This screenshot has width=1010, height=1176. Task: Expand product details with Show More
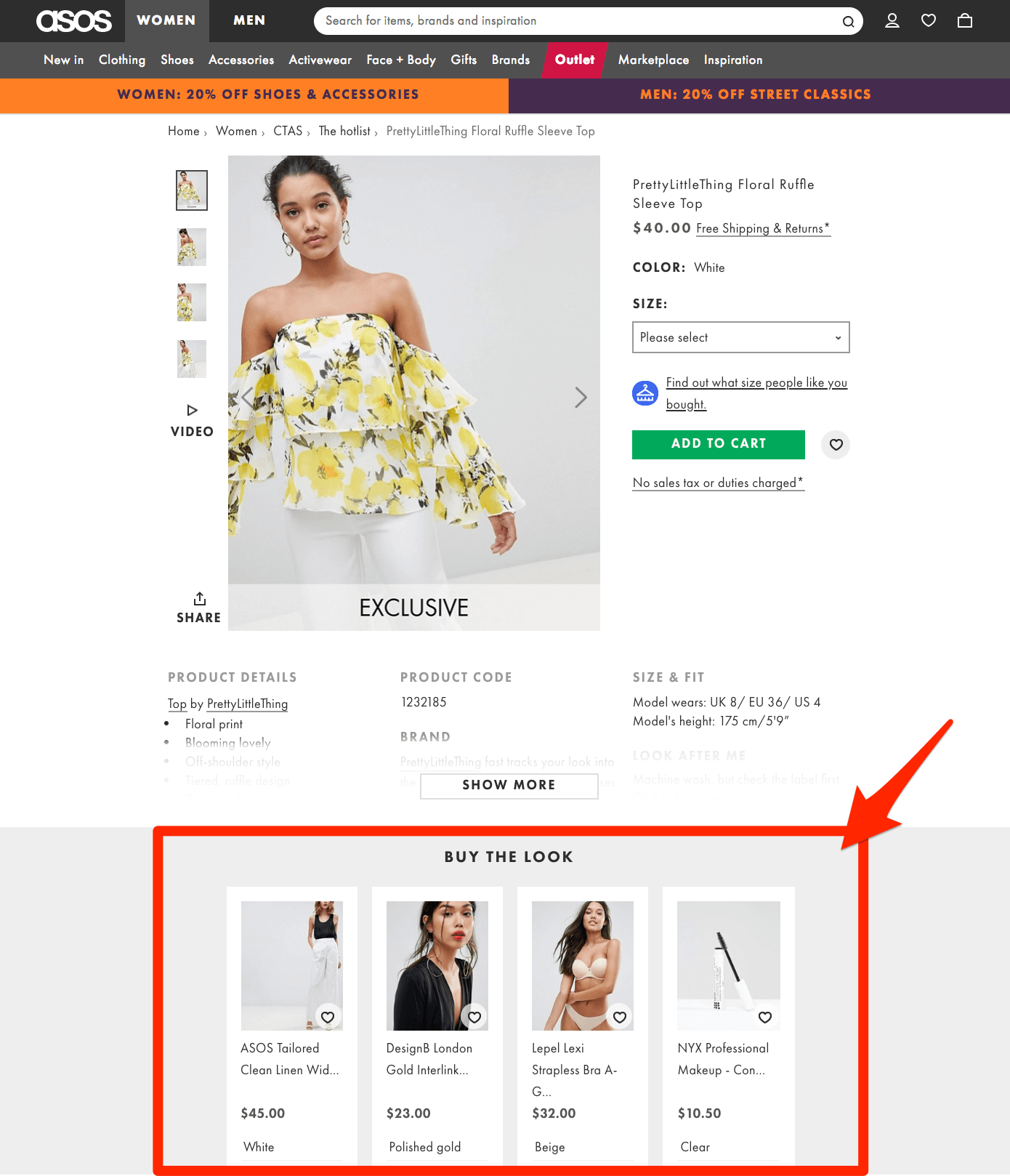pyautogui.click(x=509, y=785)
